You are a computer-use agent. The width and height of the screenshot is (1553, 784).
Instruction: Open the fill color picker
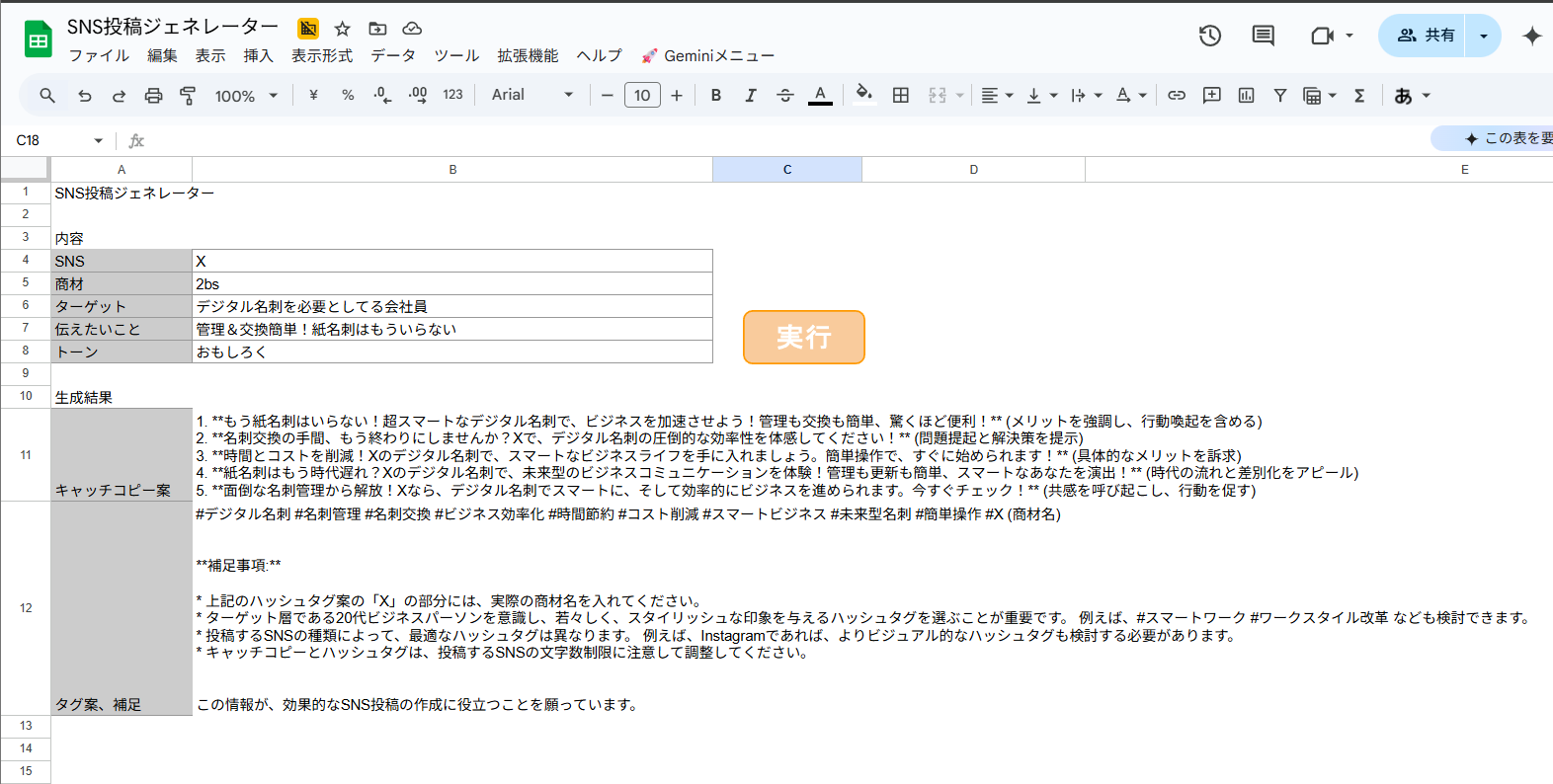click(864, 96)
